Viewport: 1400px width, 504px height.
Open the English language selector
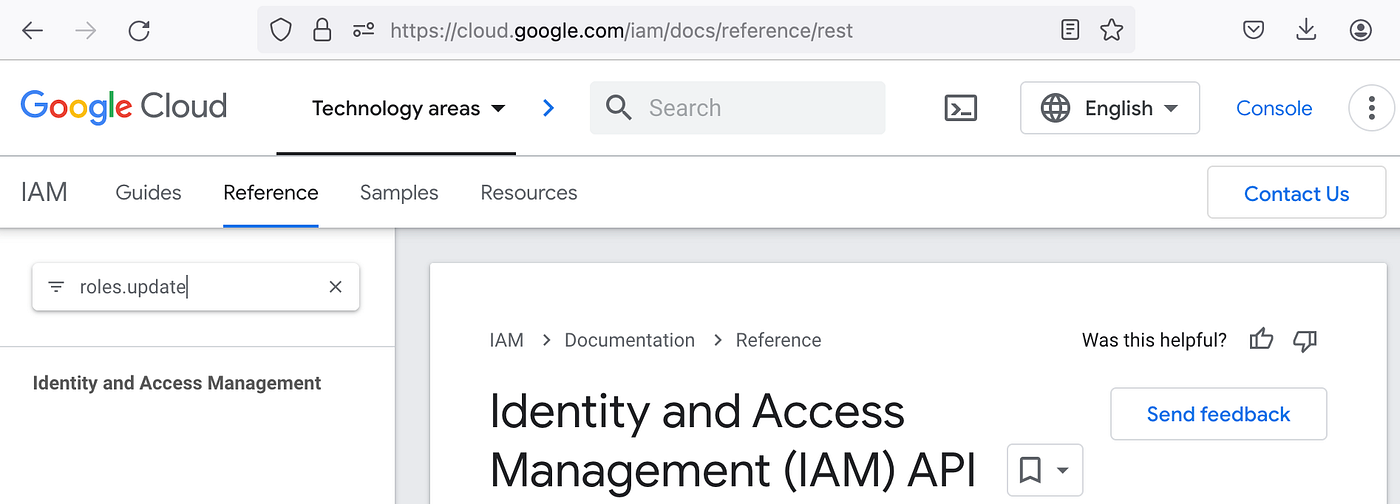click(x=1110, y=108)
